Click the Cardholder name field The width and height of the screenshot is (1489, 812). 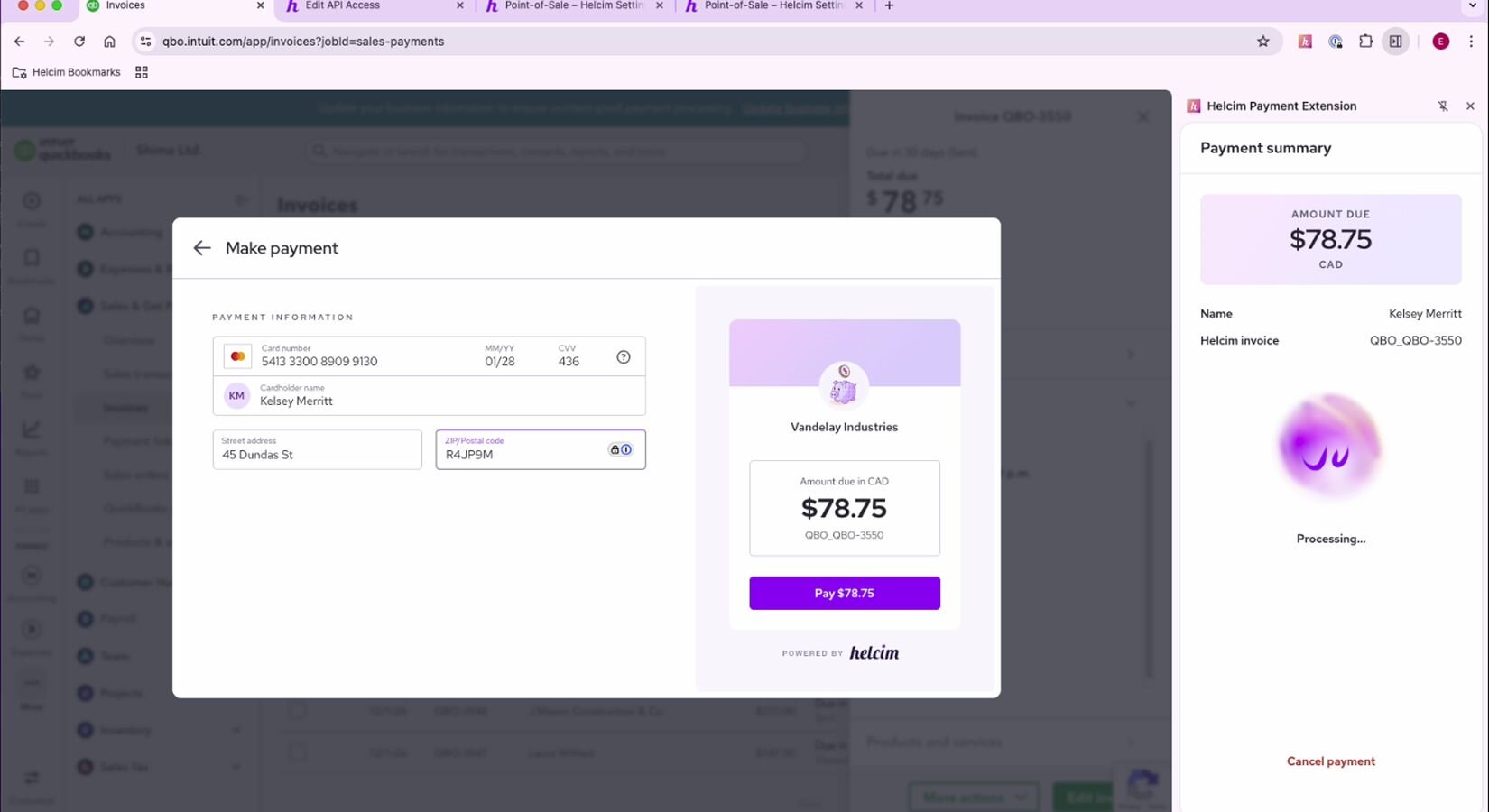433,397
